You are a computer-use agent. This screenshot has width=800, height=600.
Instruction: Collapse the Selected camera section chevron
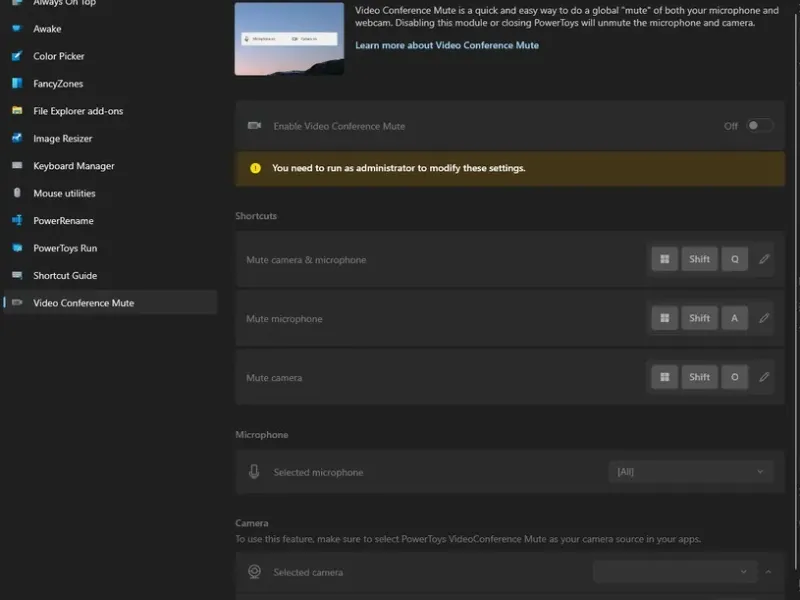coord(768,572)
